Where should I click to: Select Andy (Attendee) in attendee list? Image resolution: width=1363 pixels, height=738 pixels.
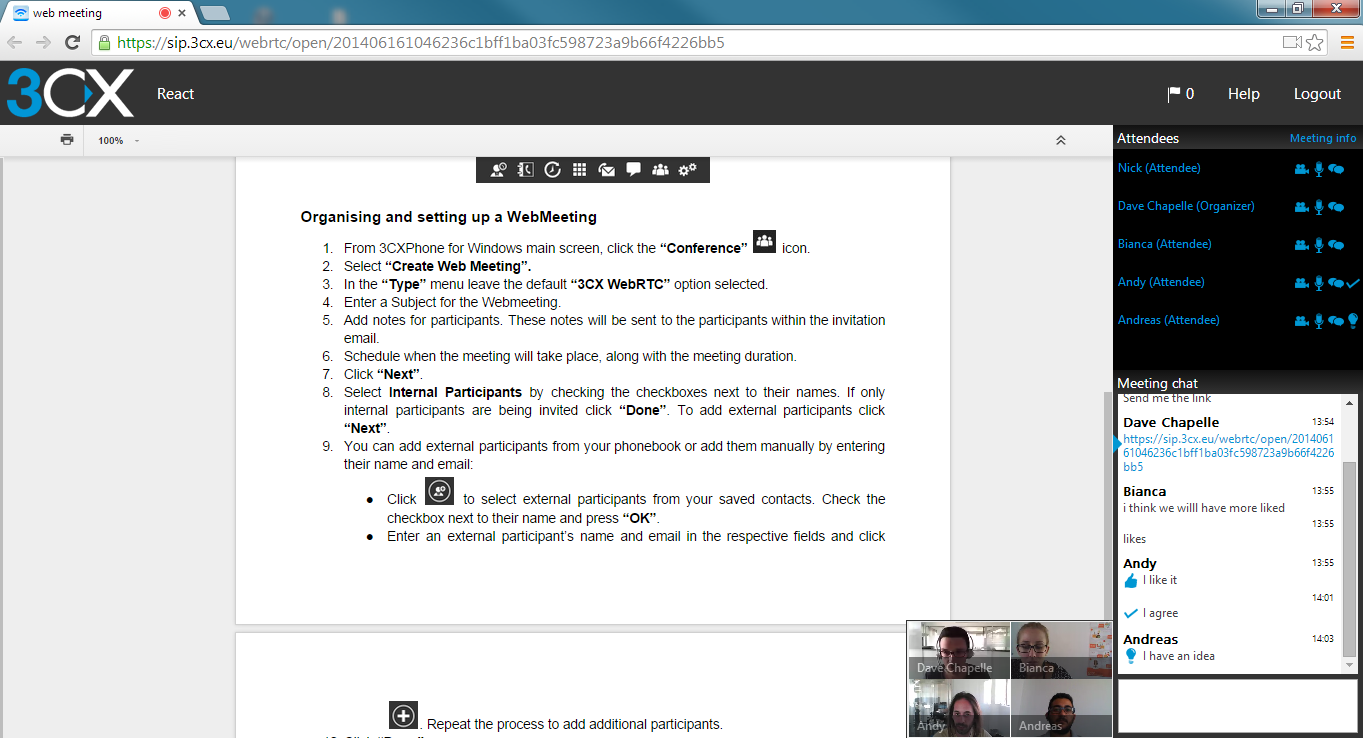point(1161,282)
